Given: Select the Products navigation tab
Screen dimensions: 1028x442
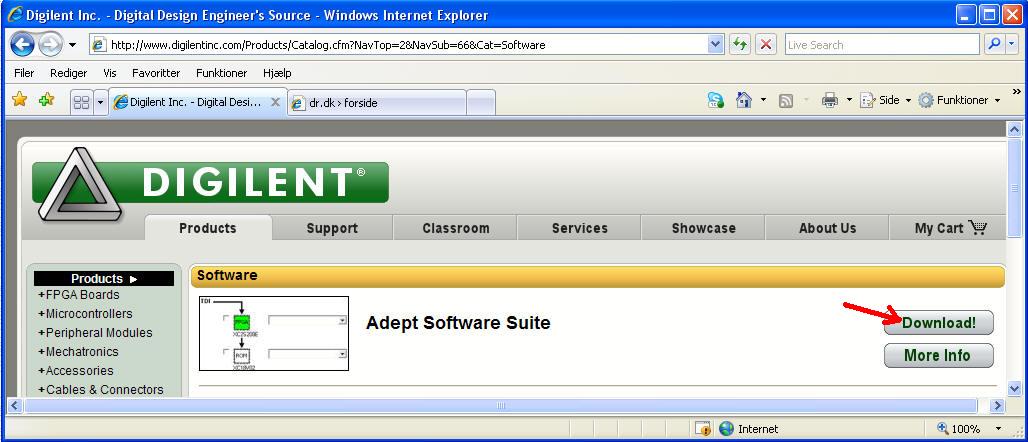Looking at the screenshot, I should coord(208,228).
